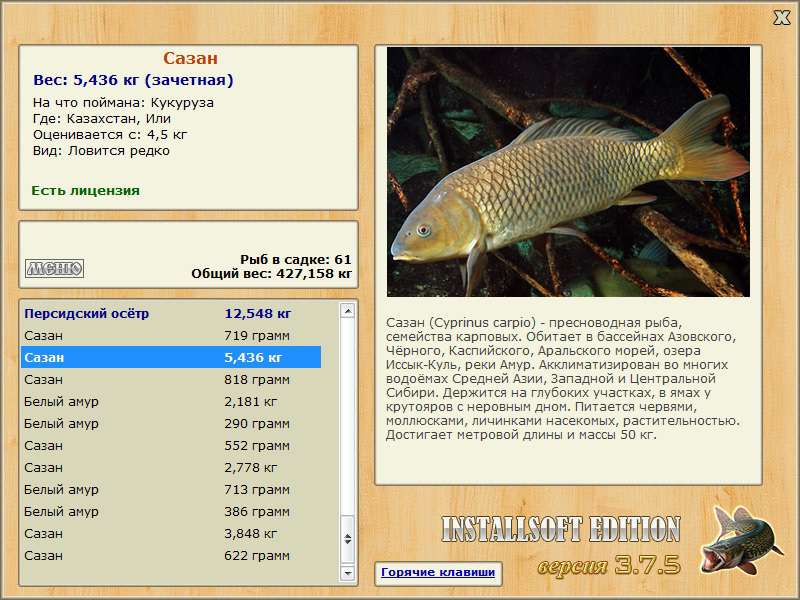Click the fish list scrollbar thumb

click(347, 539)
